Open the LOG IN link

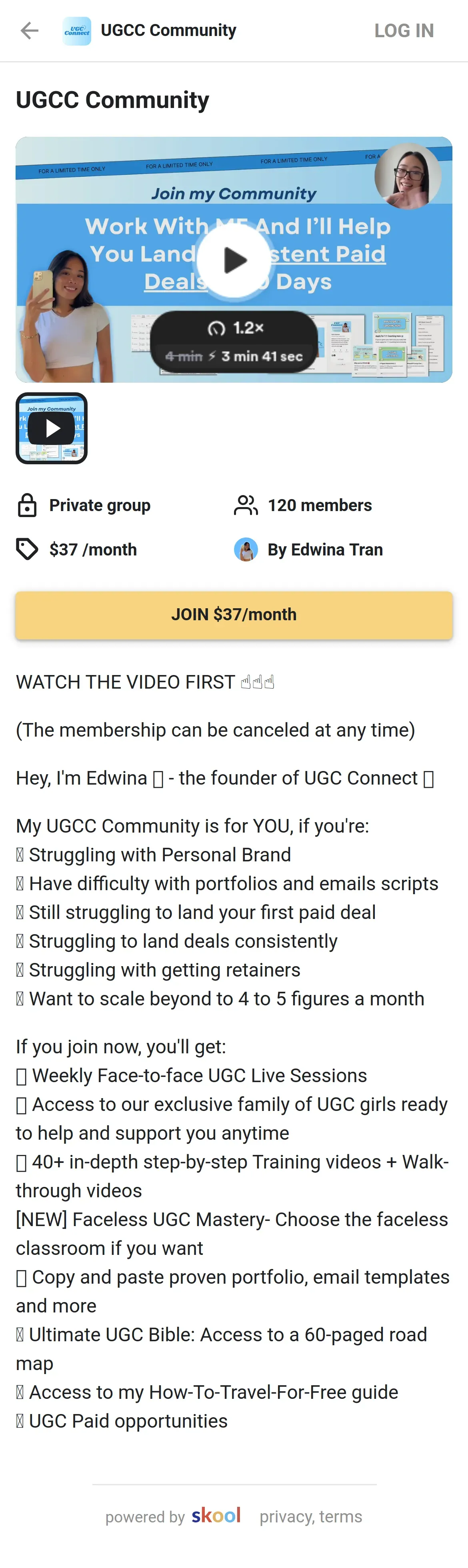(404, 30)
